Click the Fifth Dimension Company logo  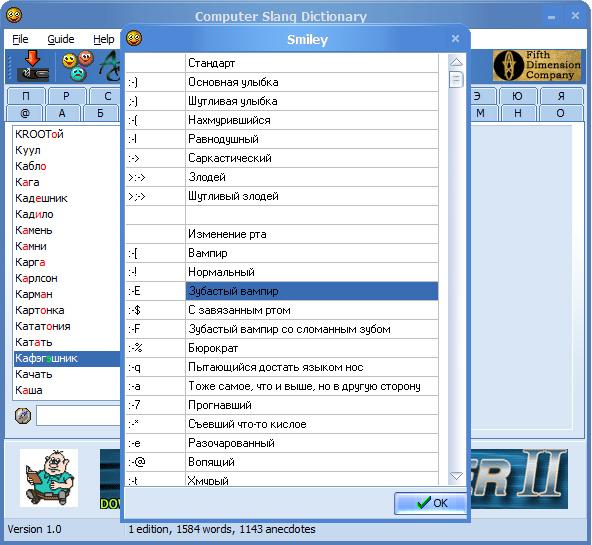tap(537, 66)
